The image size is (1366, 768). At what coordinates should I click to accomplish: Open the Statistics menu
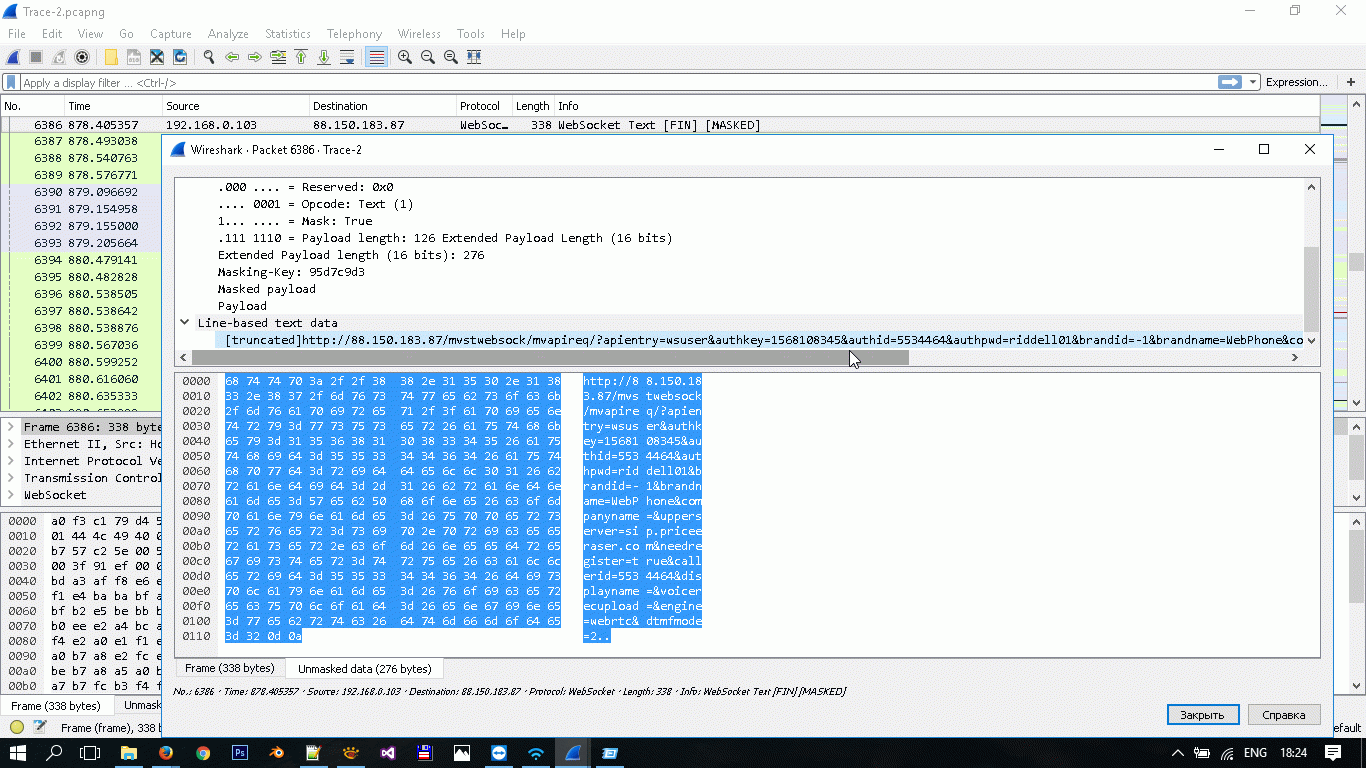(x=288, y=34)
